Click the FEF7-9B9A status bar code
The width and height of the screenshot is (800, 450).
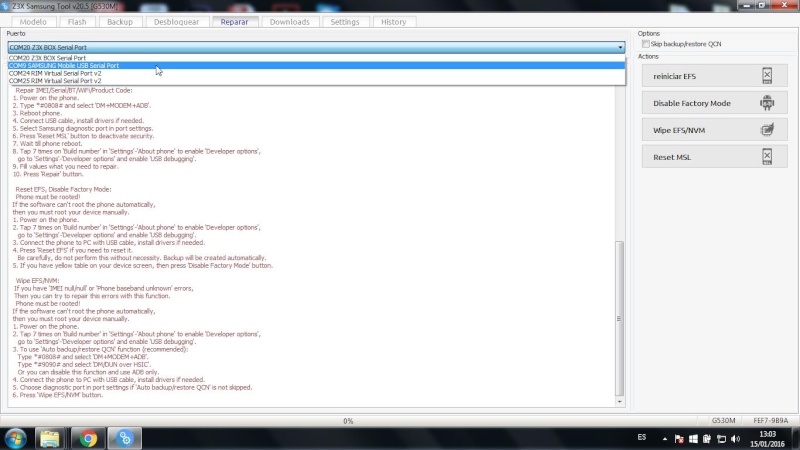pos(770,420)
